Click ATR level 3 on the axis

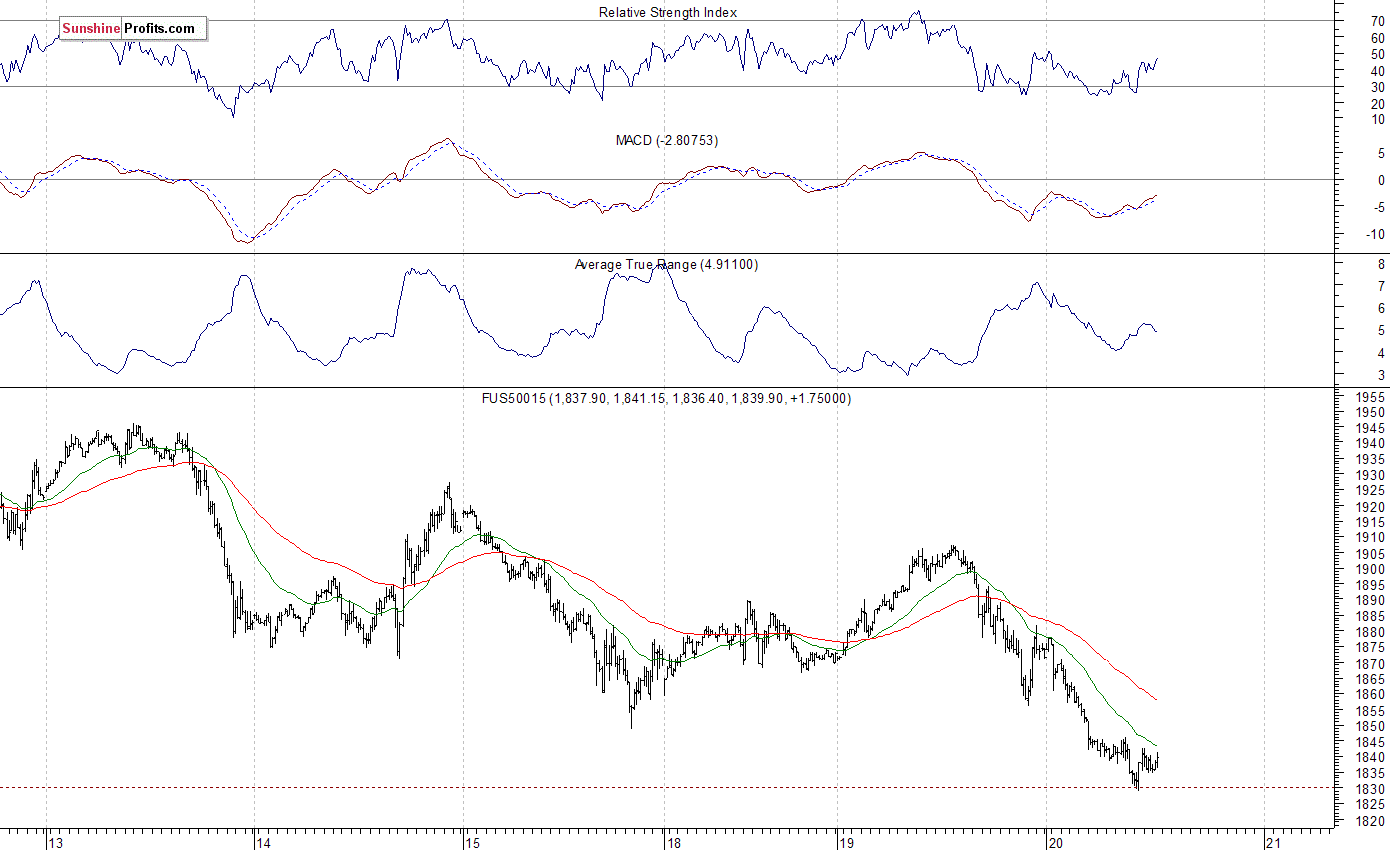tap(1381, 376)
